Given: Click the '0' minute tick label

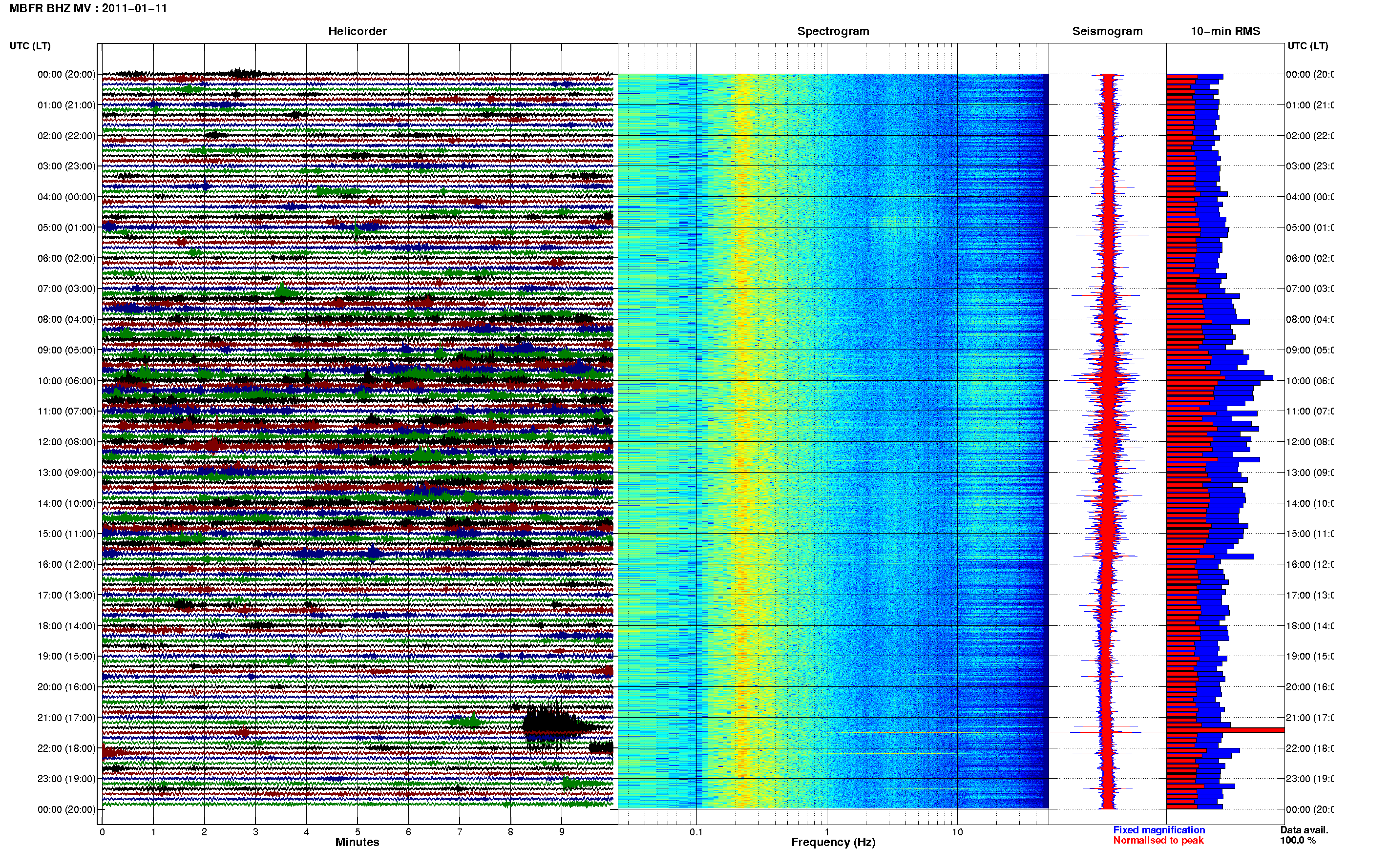Looking at the screenshot, I should pyautogui.click(x=102, y=832).
